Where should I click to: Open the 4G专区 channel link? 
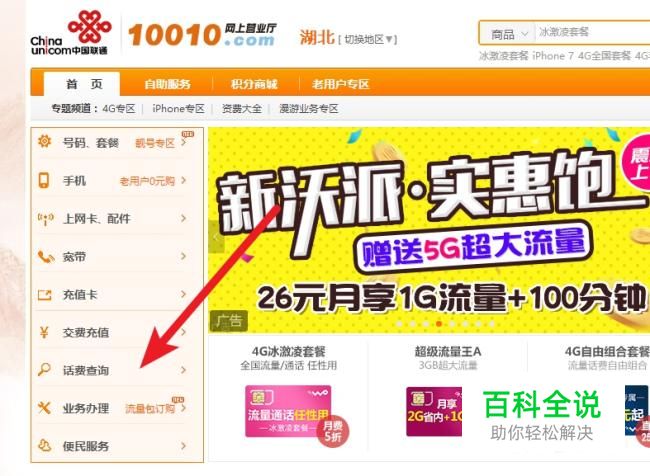(119, 109)
